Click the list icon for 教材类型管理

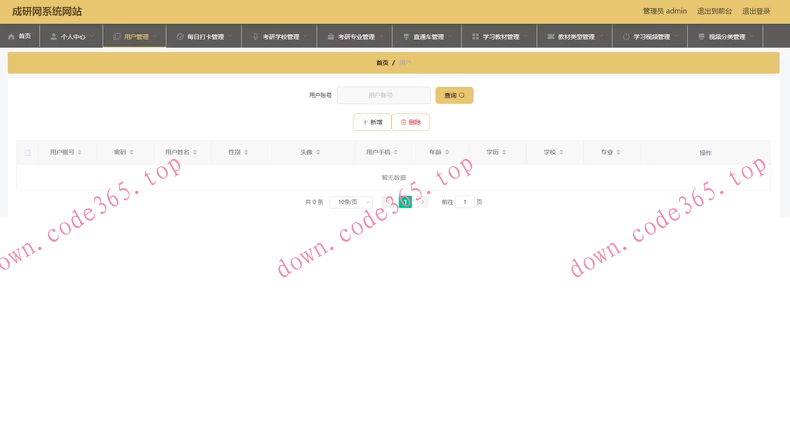(551, 37)
